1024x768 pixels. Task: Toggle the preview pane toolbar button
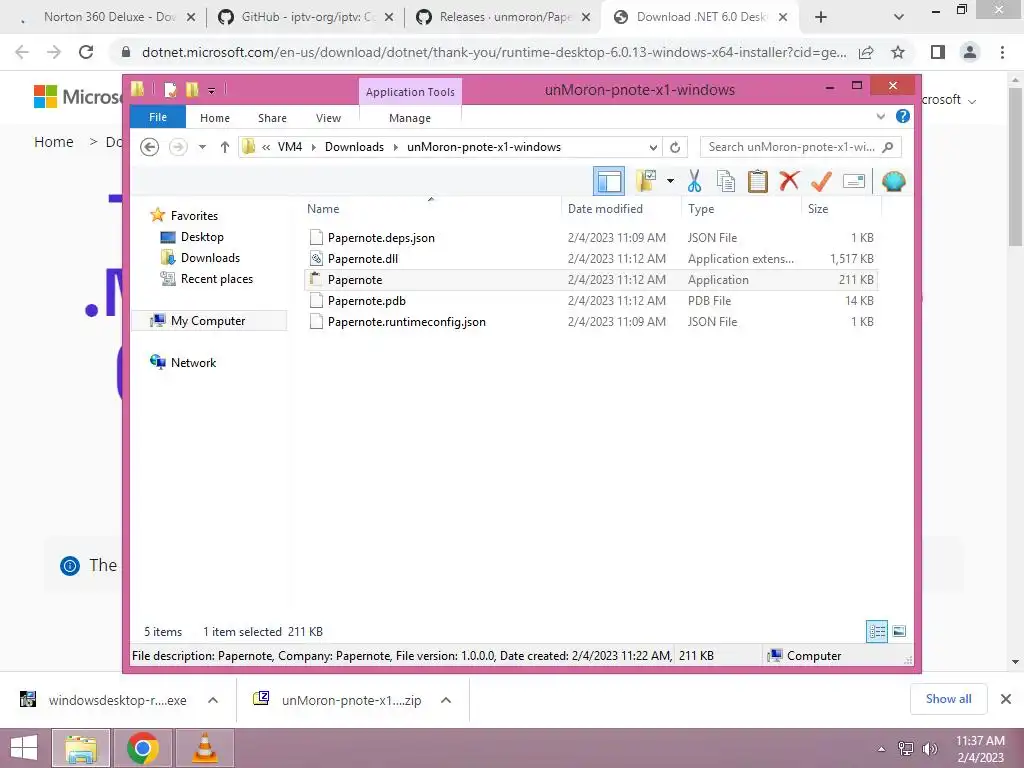(x=609, y=182)
